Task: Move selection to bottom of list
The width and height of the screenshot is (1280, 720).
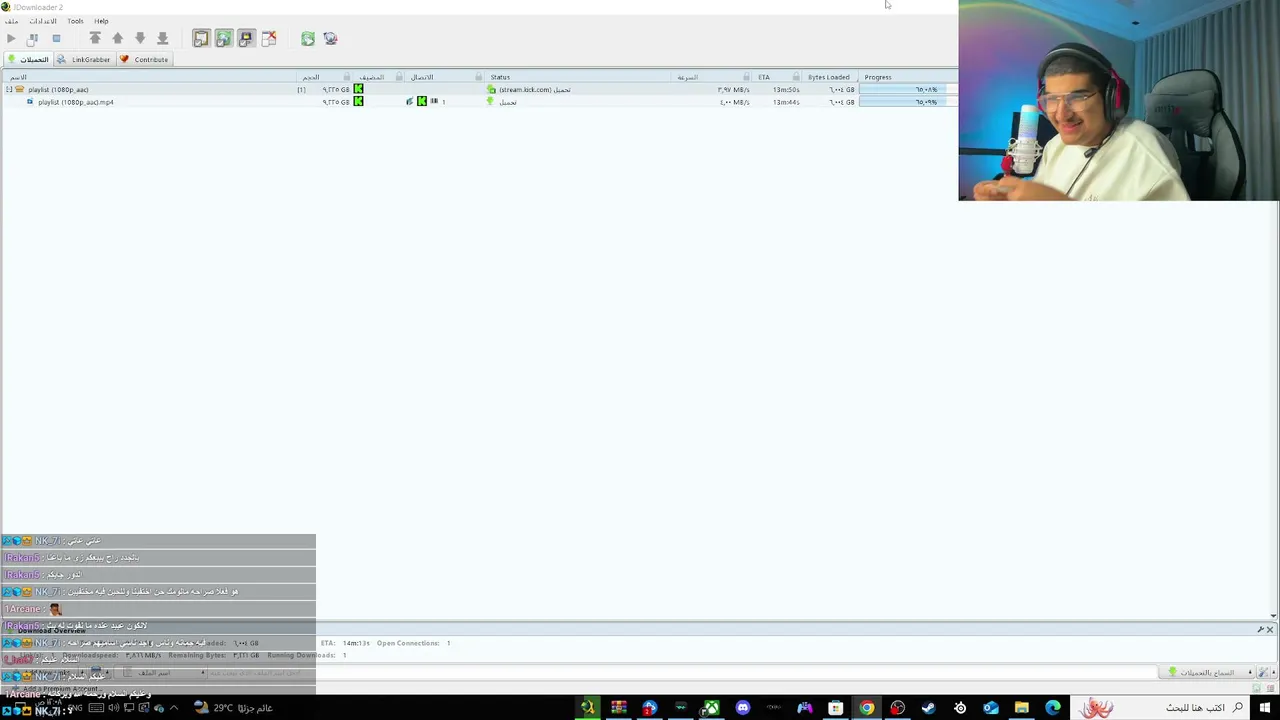Action: coord(163,38)
